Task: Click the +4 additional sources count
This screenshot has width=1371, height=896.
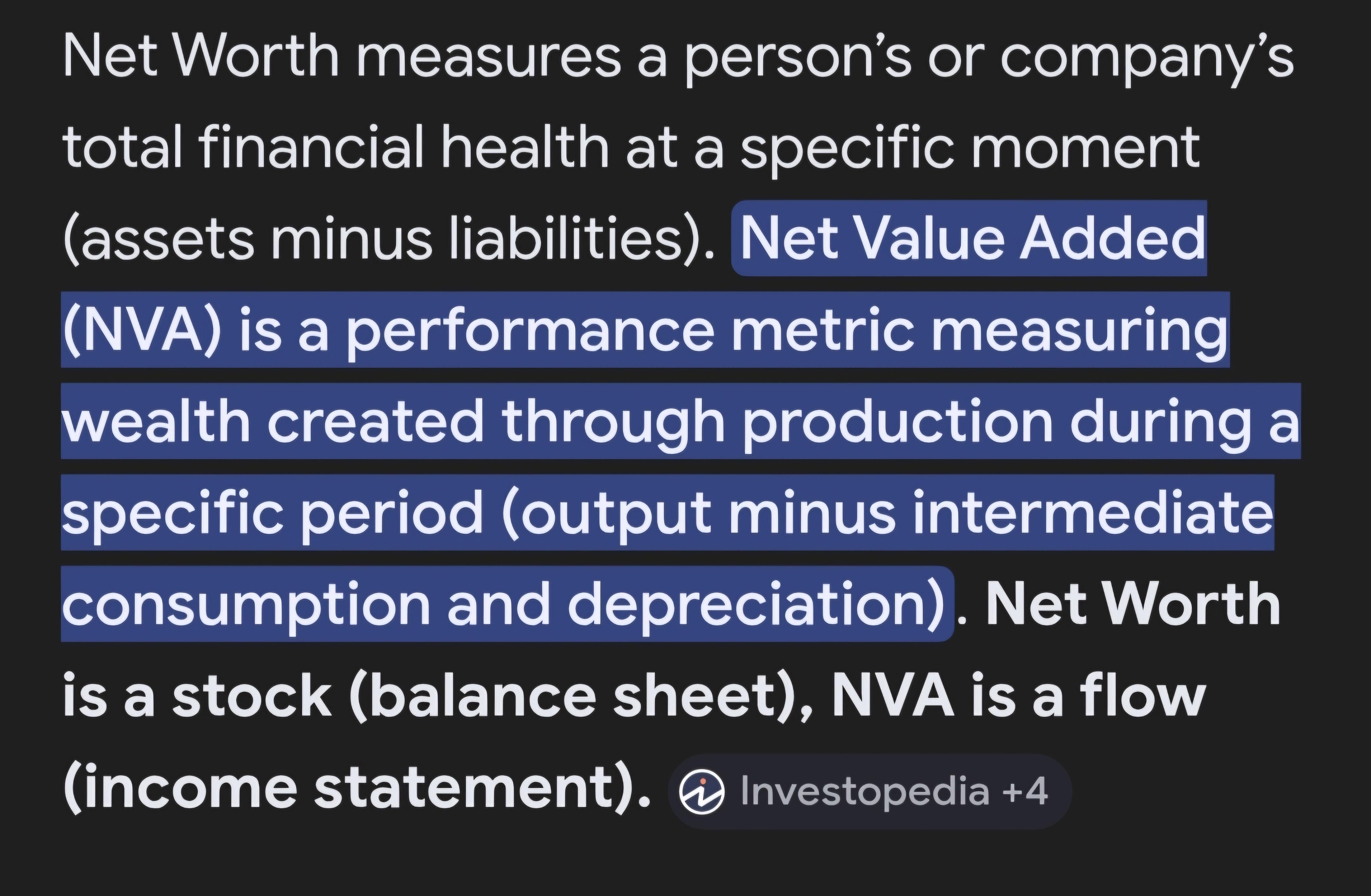Action: [1025, 791]
